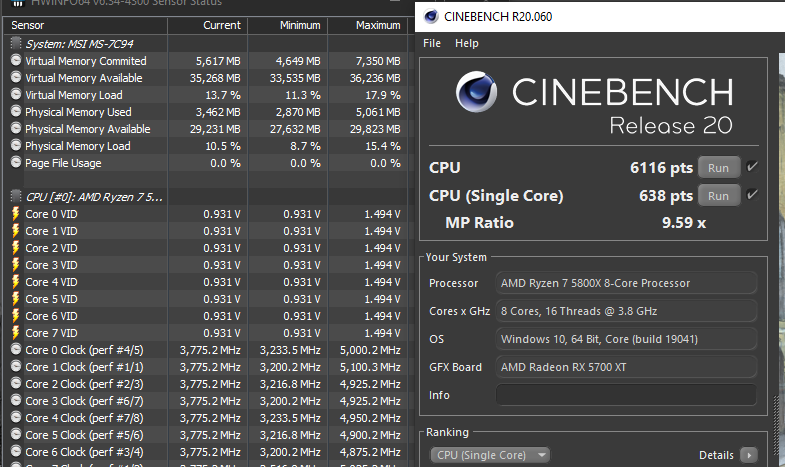Viewport: 785px width, 467px height.
Task: Click the Page File Usage sensor icon
Action: point(16,163)
